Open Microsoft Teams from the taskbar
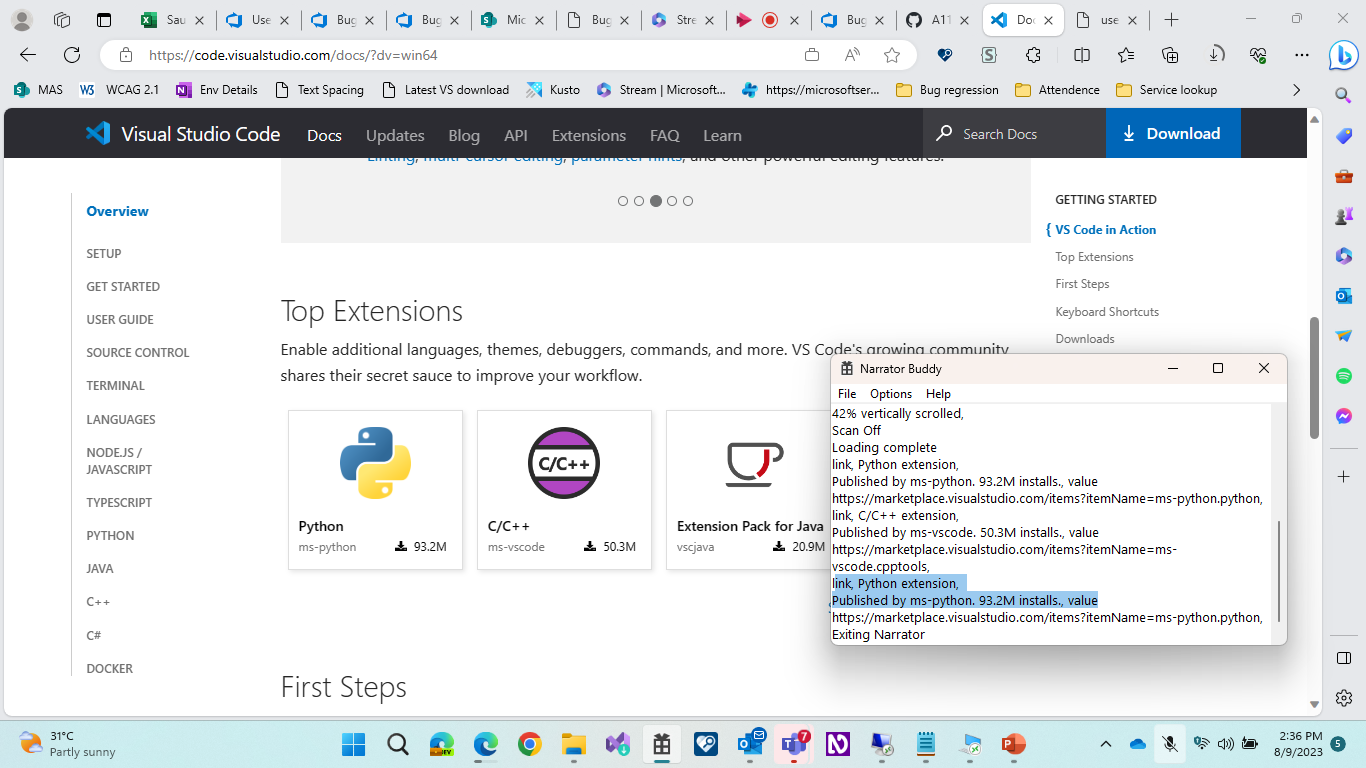The image size is (1366, 768). (x=793, y=744)
